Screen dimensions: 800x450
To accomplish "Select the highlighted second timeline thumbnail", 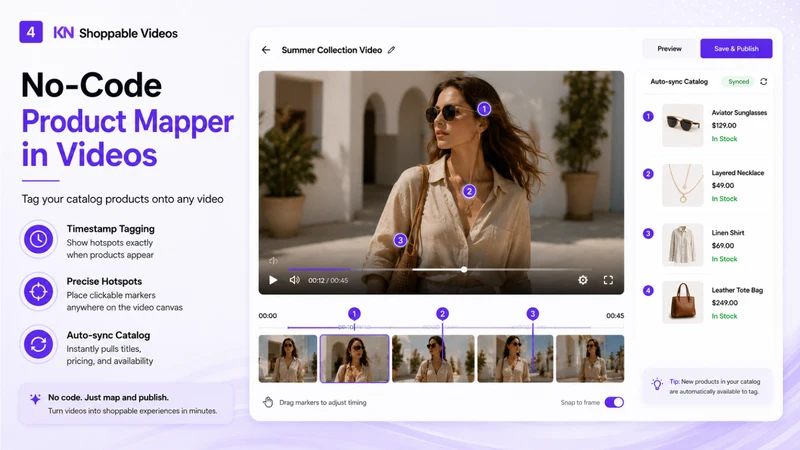I will (355, 359).
